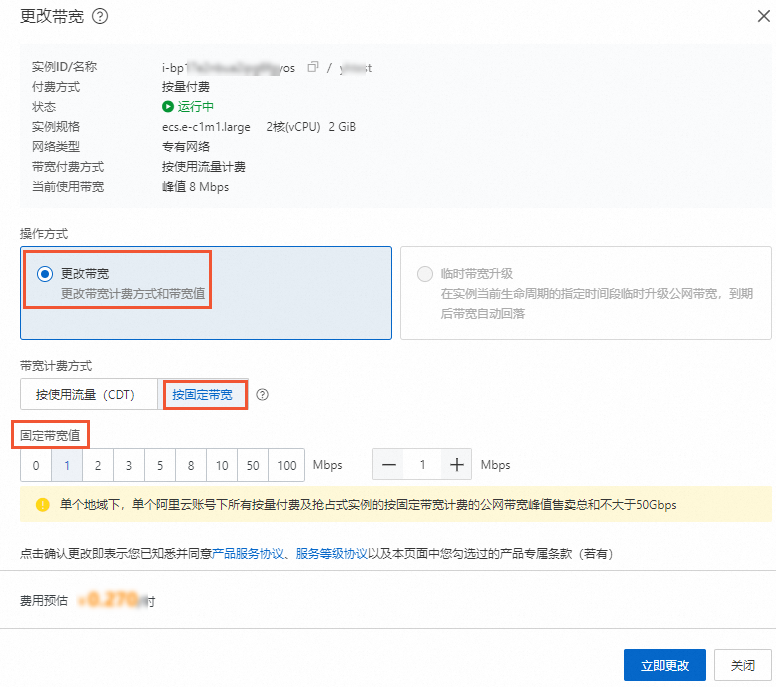776x687 pixels.
Task: Click the copy icon next to instance ID
Action: [313, 67]
